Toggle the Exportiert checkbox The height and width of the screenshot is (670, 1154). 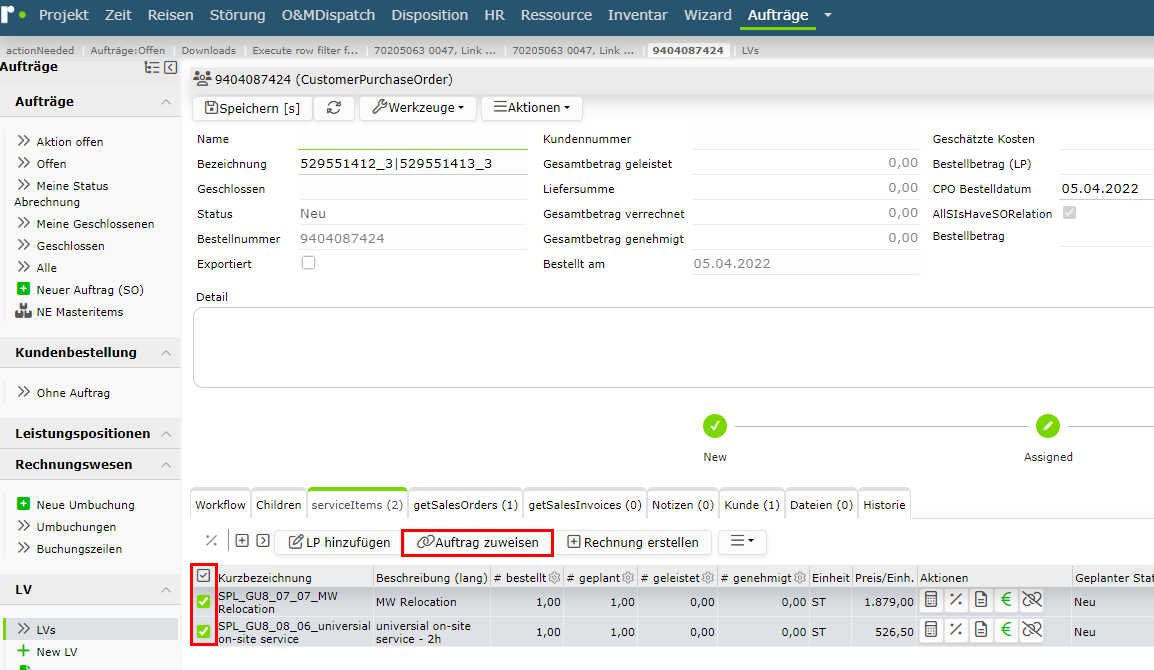308,263
